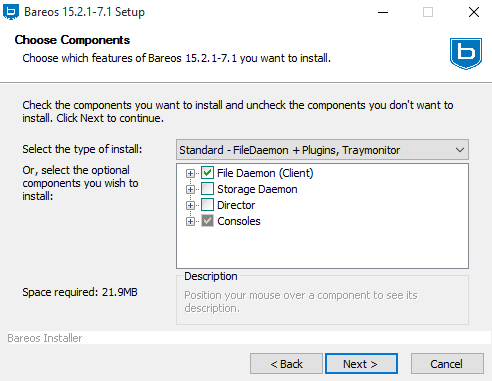This screenshot has width=492, height=381.
Task: Toggle the Consoles checkbox
Action: (x=207, y=221)
